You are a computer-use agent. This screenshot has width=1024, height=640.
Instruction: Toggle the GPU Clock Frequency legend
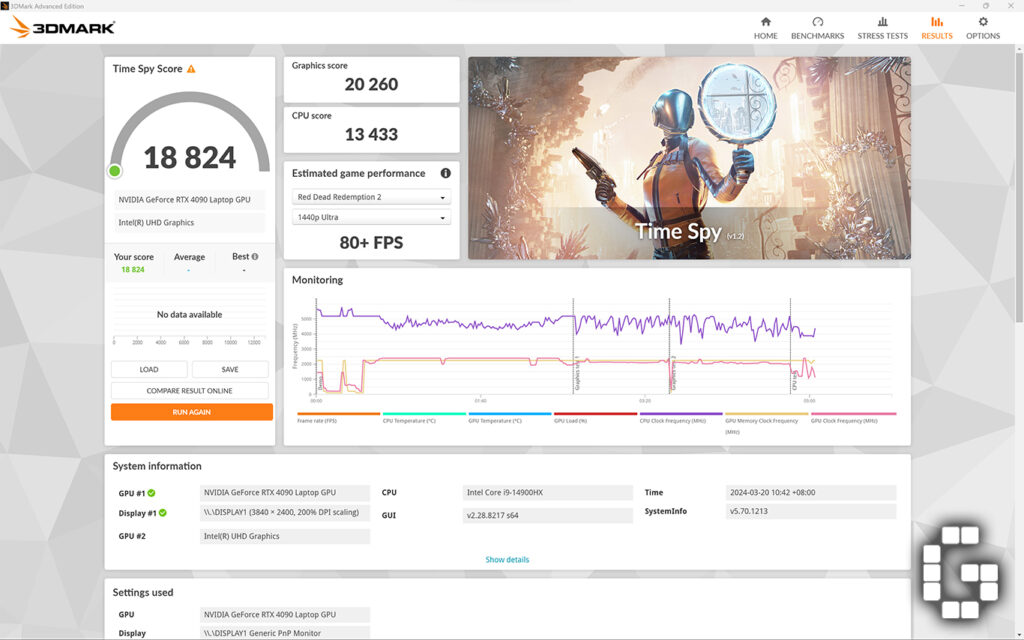tap(853, 418)
